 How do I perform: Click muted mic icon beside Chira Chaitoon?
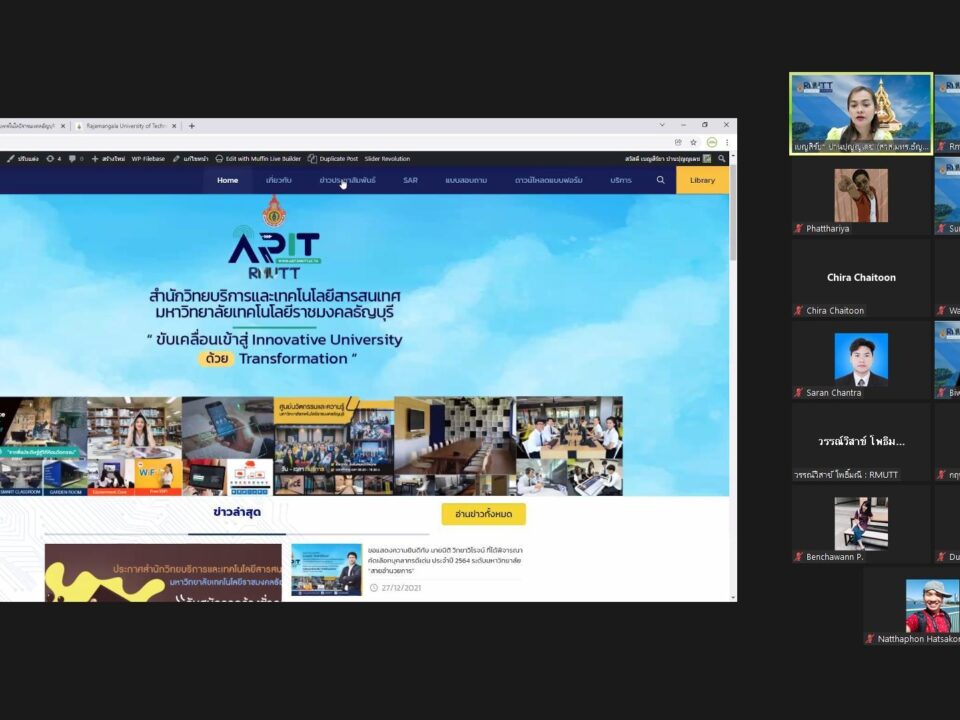point(798,310)
